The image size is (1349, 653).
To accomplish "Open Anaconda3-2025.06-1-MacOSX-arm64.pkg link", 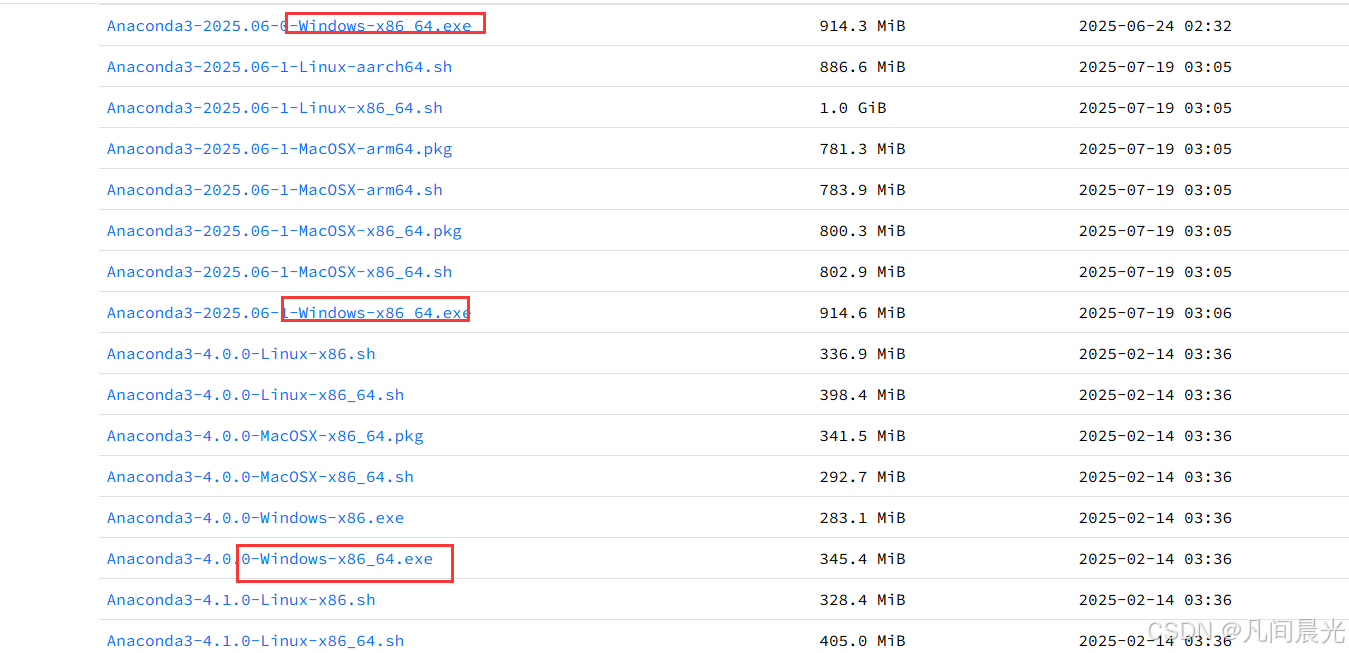I will [x=279, y=149].
